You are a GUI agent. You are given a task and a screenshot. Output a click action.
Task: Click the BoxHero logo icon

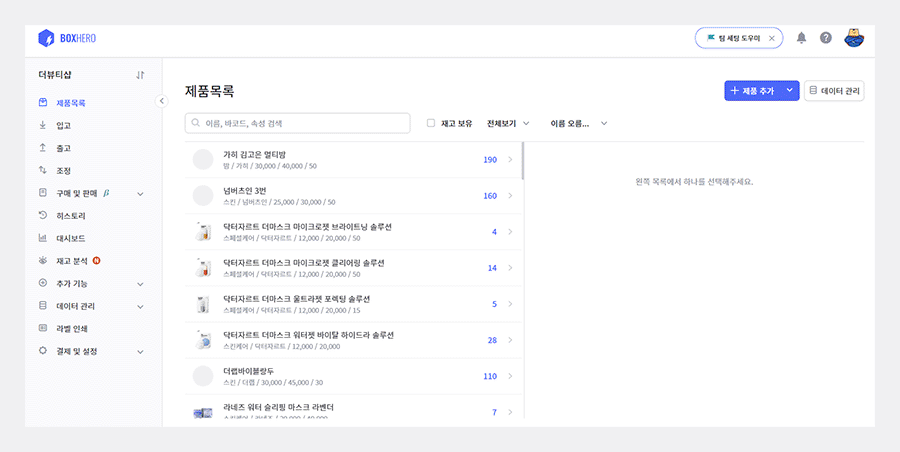(x=45, y=38)
